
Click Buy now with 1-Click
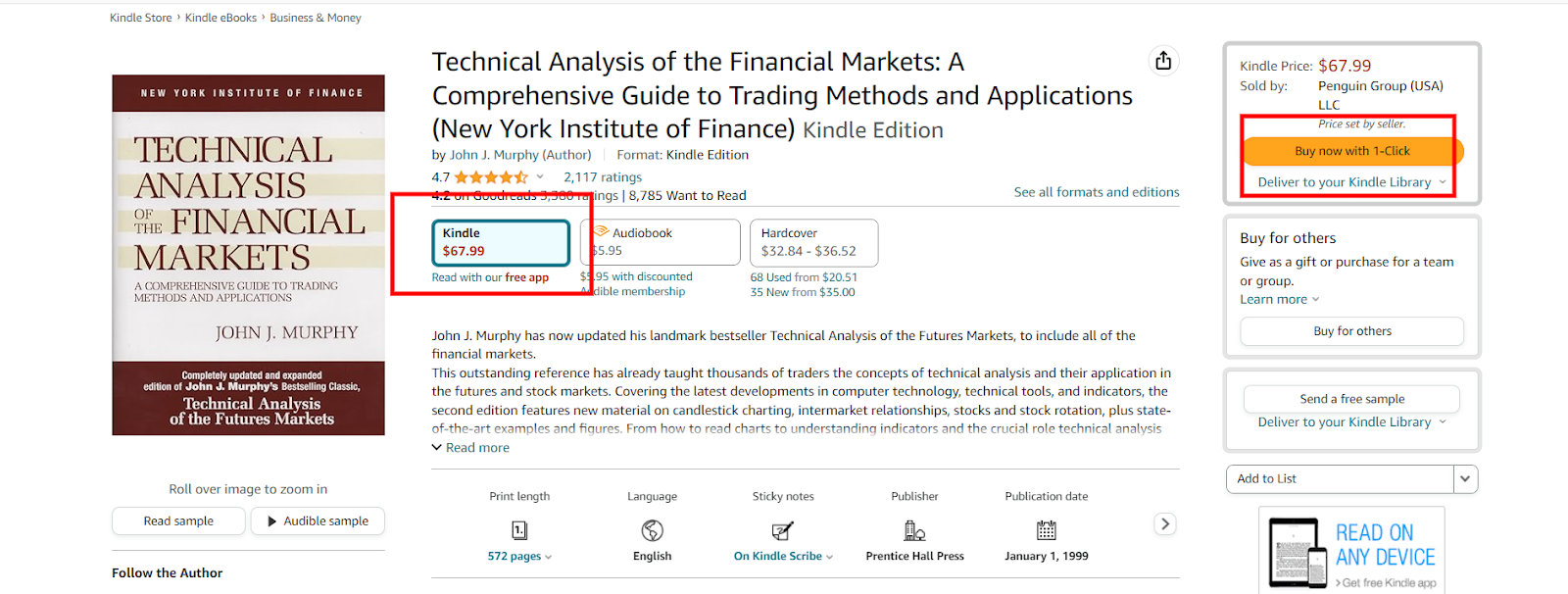coord(1351,151)
